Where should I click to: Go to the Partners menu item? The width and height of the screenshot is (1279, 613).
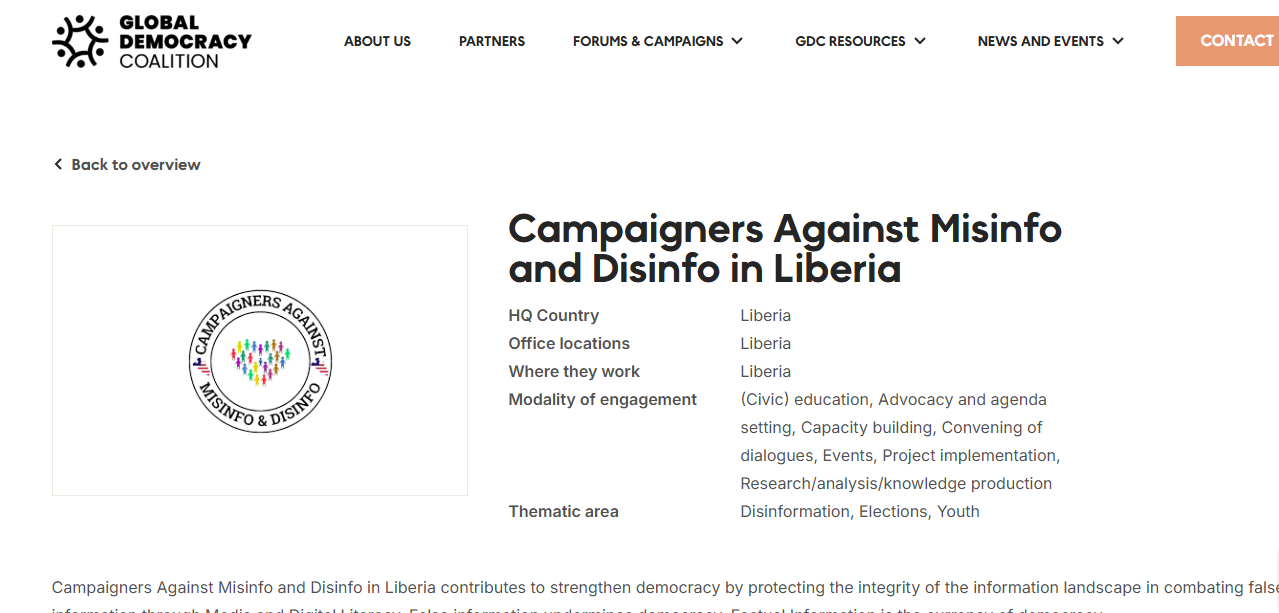[x=491, y=41]
